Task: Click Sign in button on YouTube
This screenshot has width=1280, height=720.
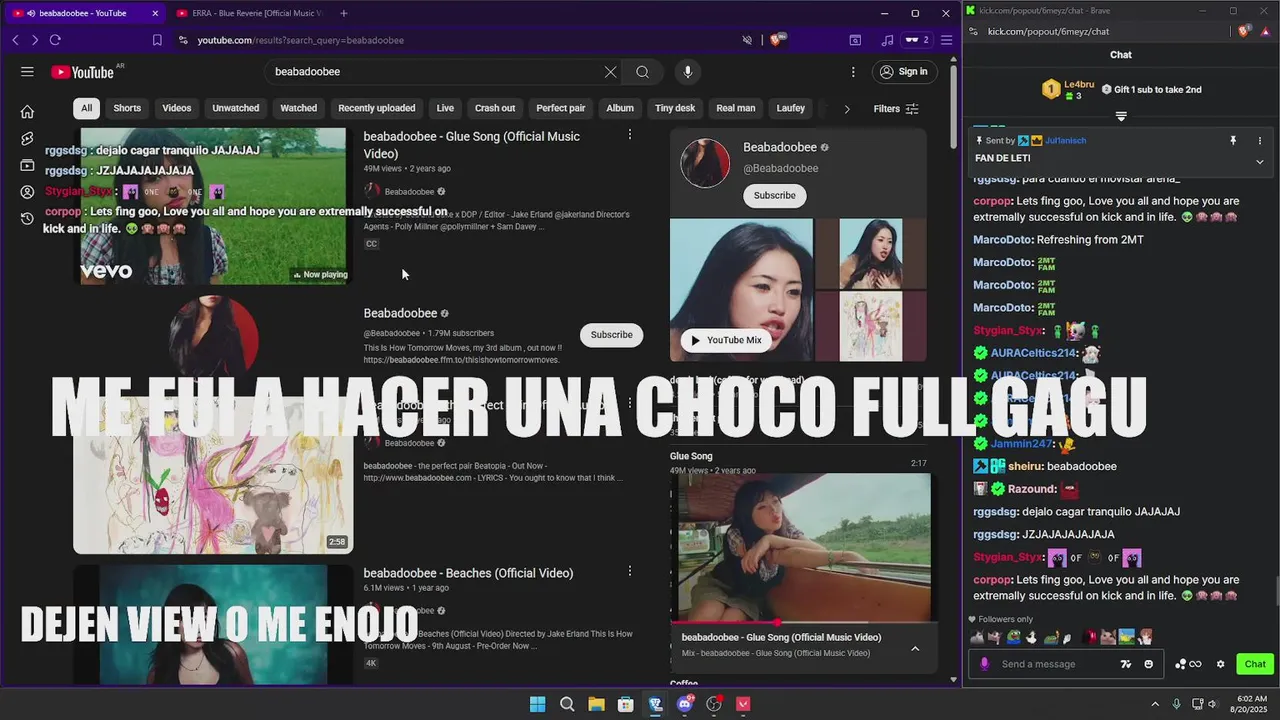Action: 904,72
